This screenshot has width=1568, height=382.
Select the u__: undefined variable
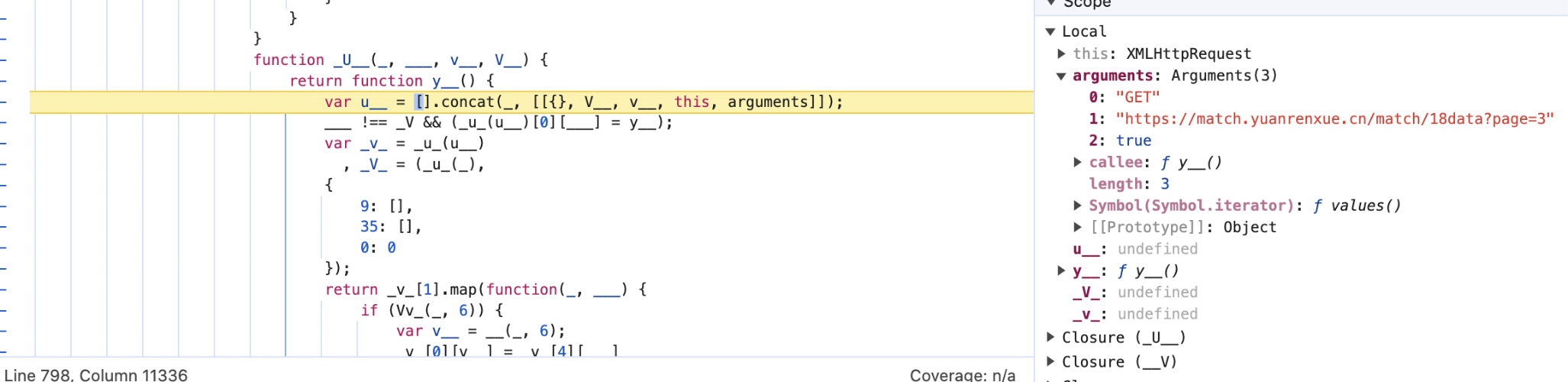1134,249
